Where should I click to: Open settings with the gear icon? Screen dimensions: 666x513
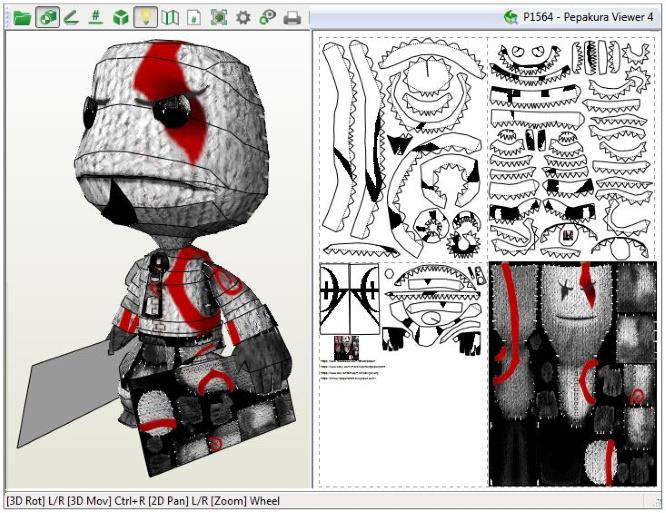coord(243,18)
